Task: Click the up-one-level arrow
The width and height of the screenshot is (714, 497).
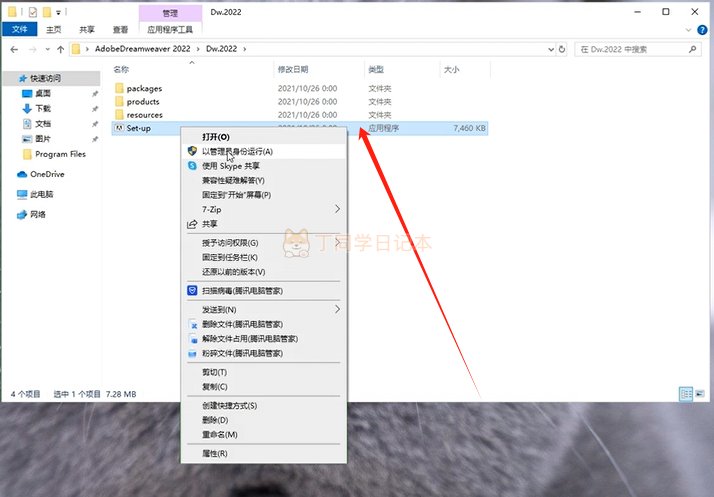Action: [x=61, y=49]
